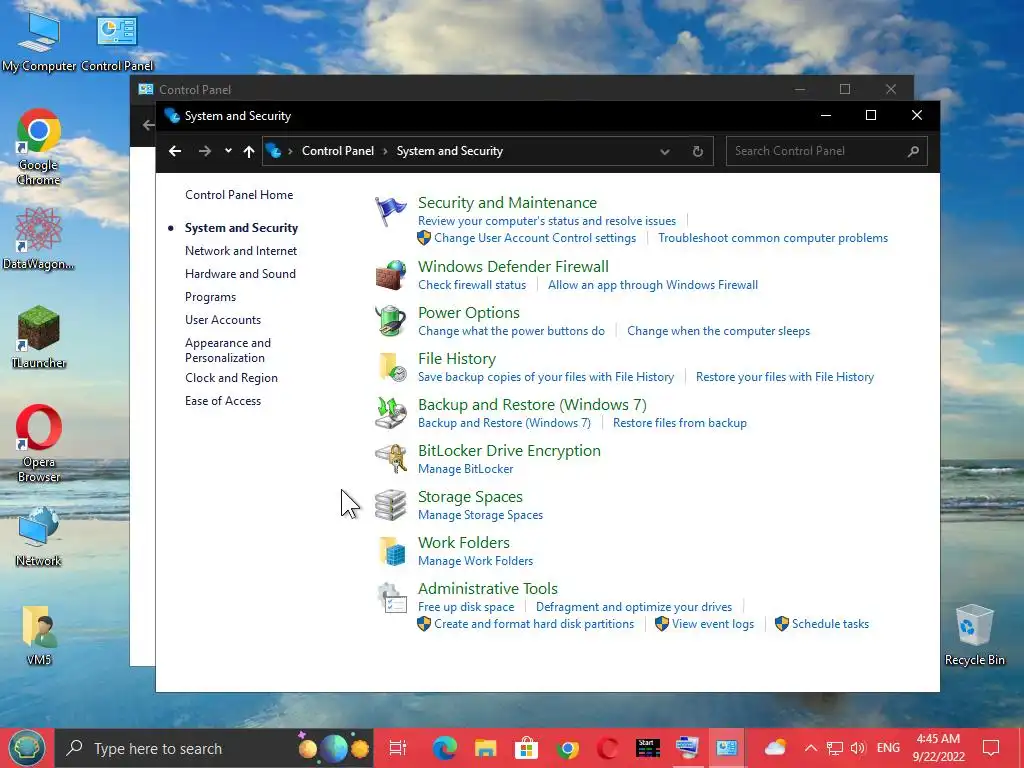Select Ease of Access category
Screen dimensions: 1024x768
(223, 401)
